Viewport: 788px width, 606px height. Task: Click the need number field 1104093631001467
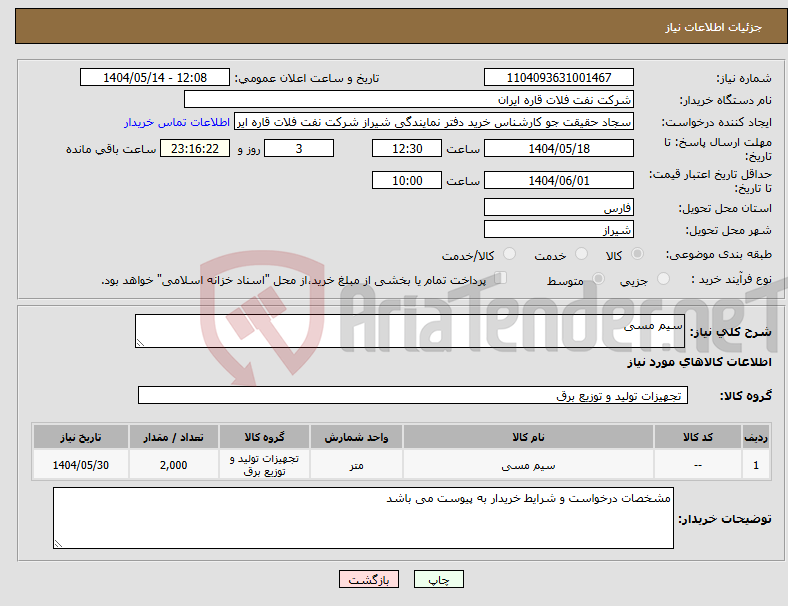(x=558, y=77)
